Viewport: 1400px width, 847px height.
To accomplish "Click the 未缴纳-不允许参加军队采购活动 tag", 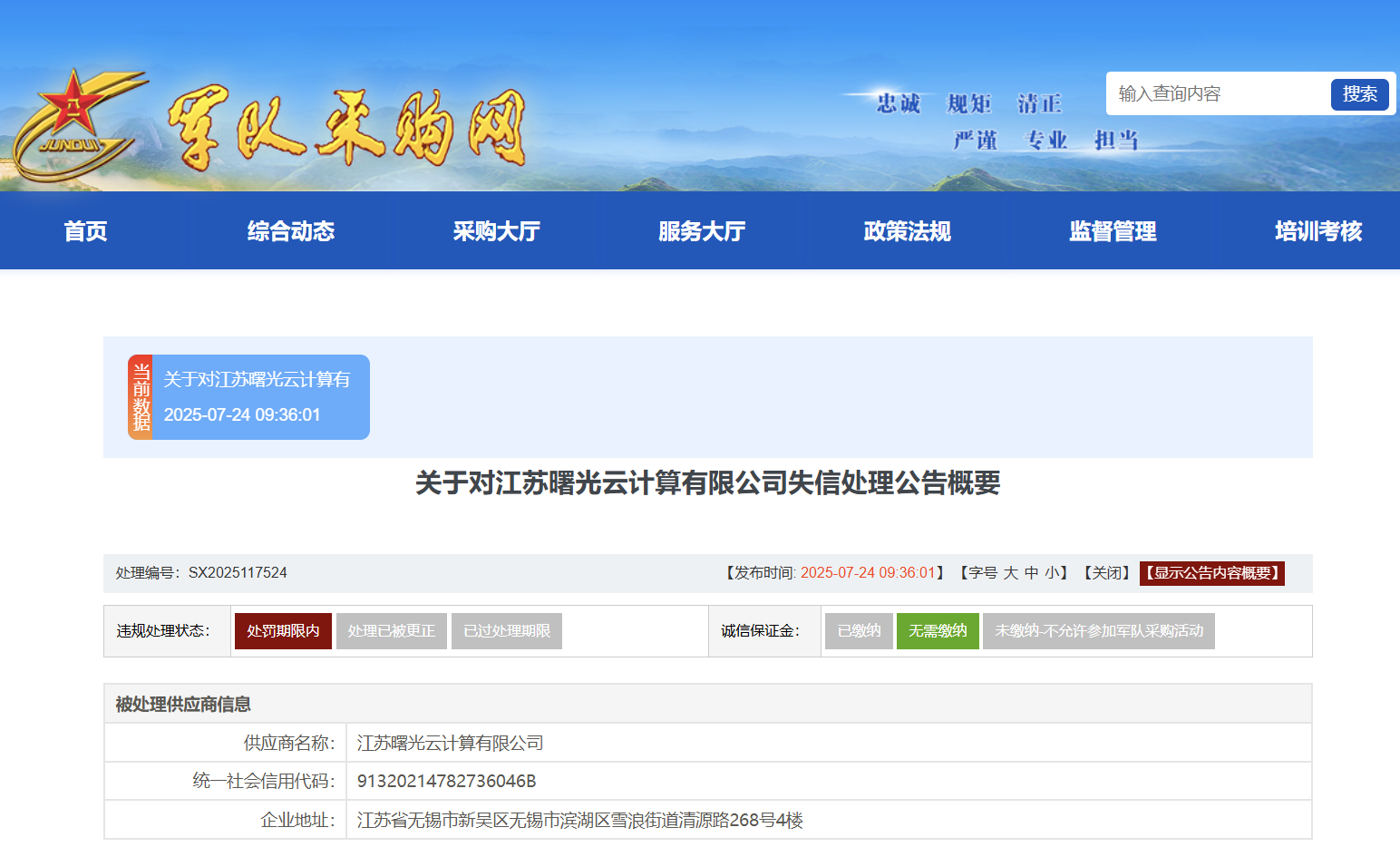I will 1099,631.
